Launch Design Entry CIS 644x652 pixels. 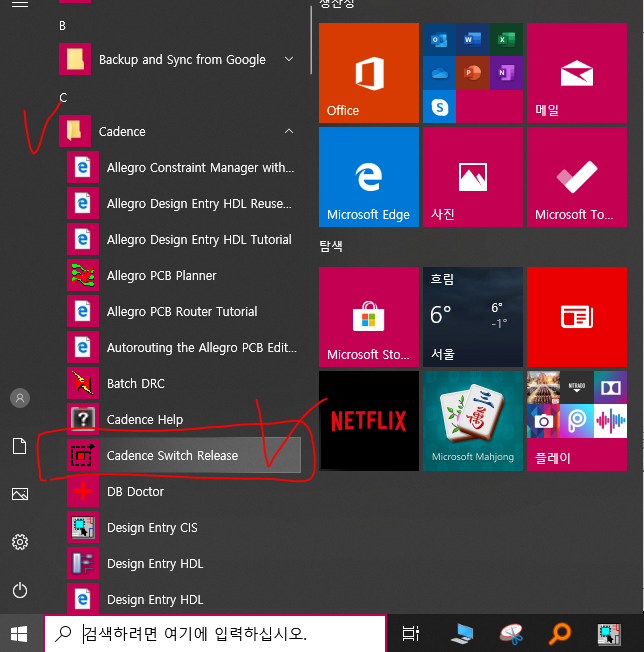184,527
